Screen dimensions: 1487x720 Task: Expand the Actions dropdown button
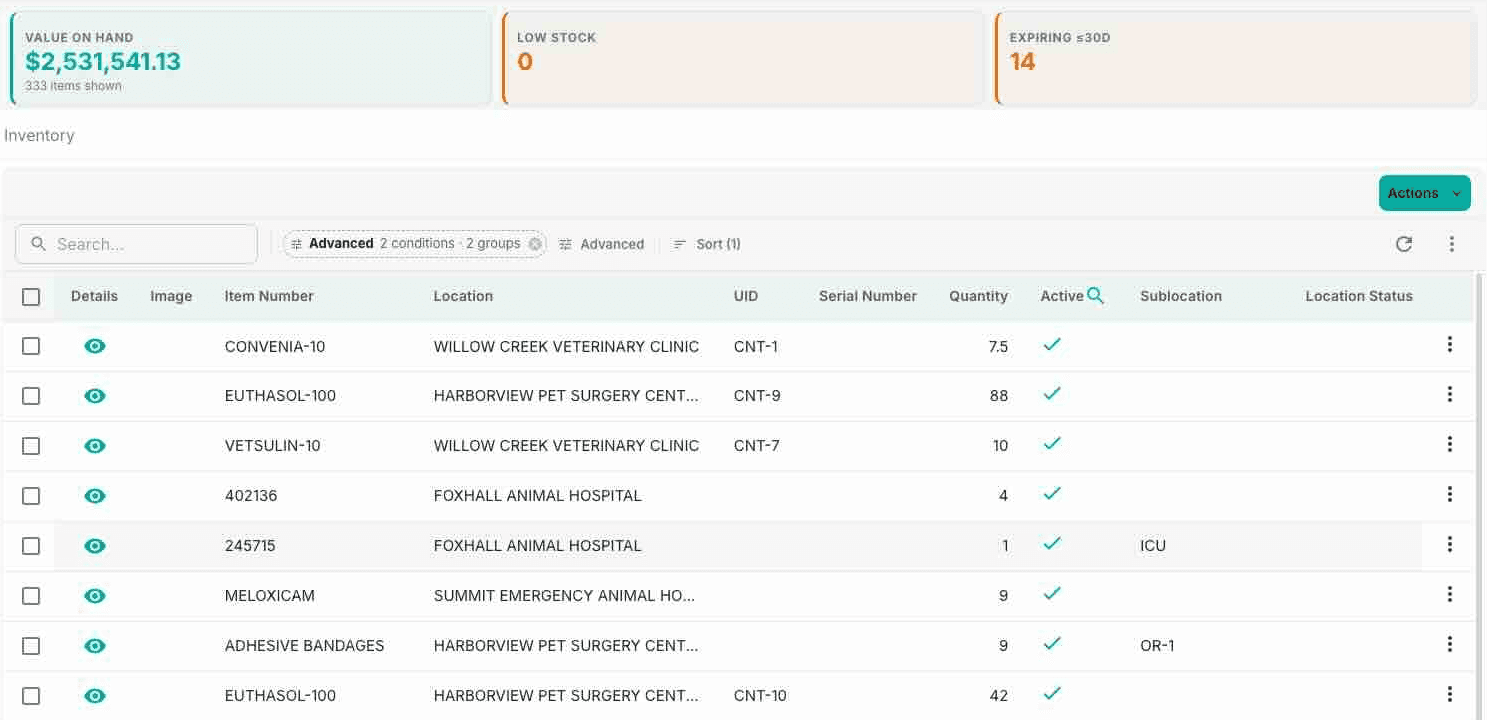coord(1424,193)
